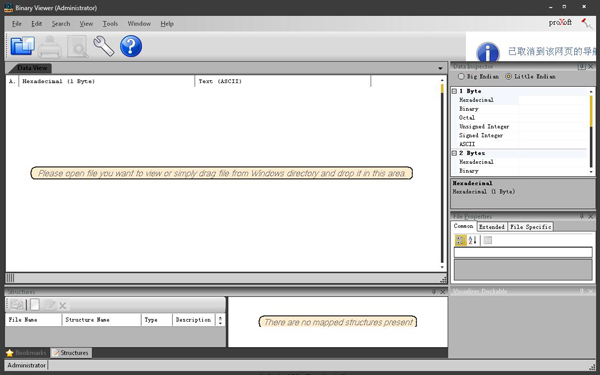Select the Unsigned Integer row
The height and width of the screenshot is (375, 600).
tap(522, 126)
